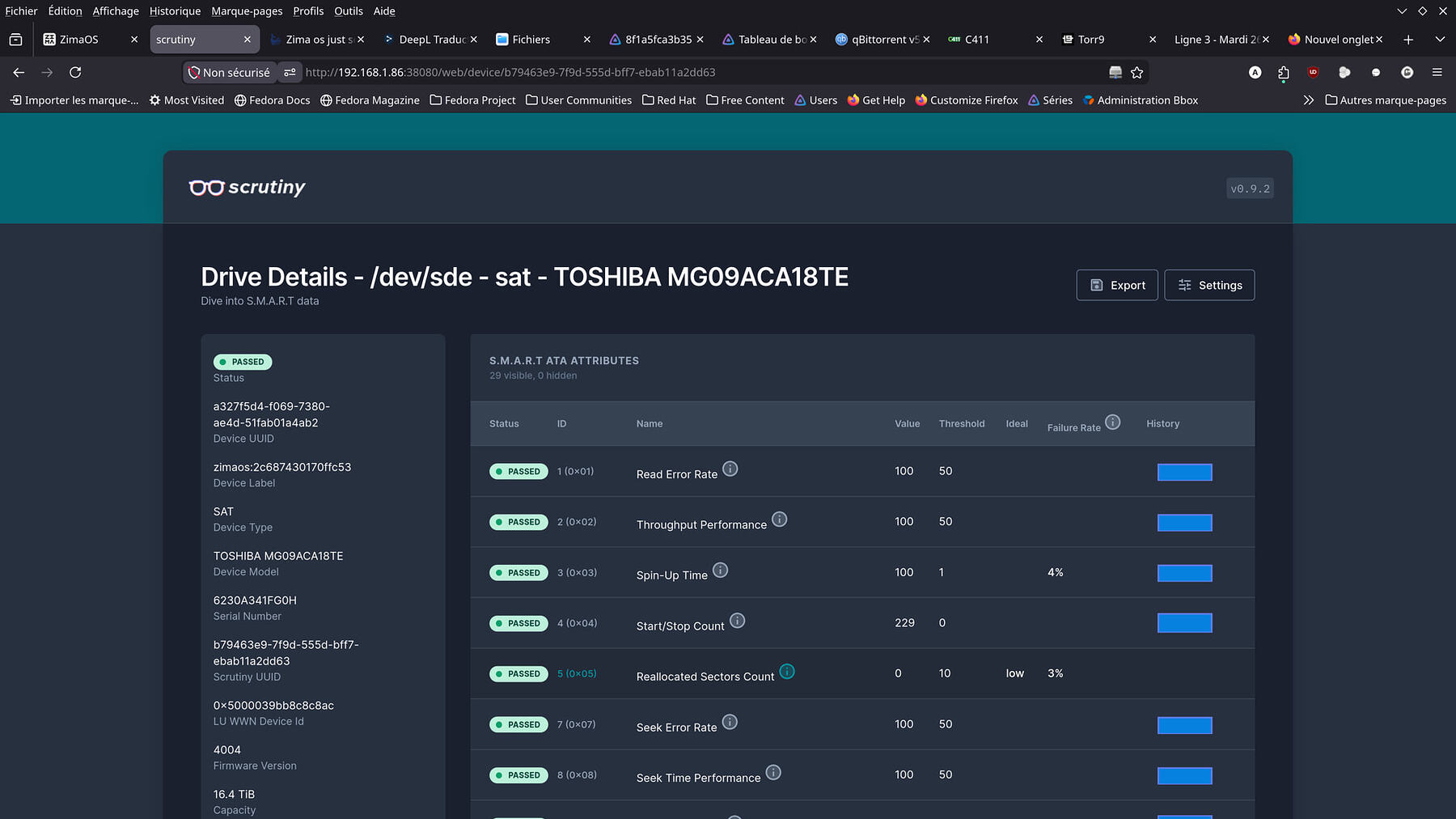1456x819 pixels.
Task: Open Firefox account avatar icon
Action: pyautogui.click(x=1255, y=72)
